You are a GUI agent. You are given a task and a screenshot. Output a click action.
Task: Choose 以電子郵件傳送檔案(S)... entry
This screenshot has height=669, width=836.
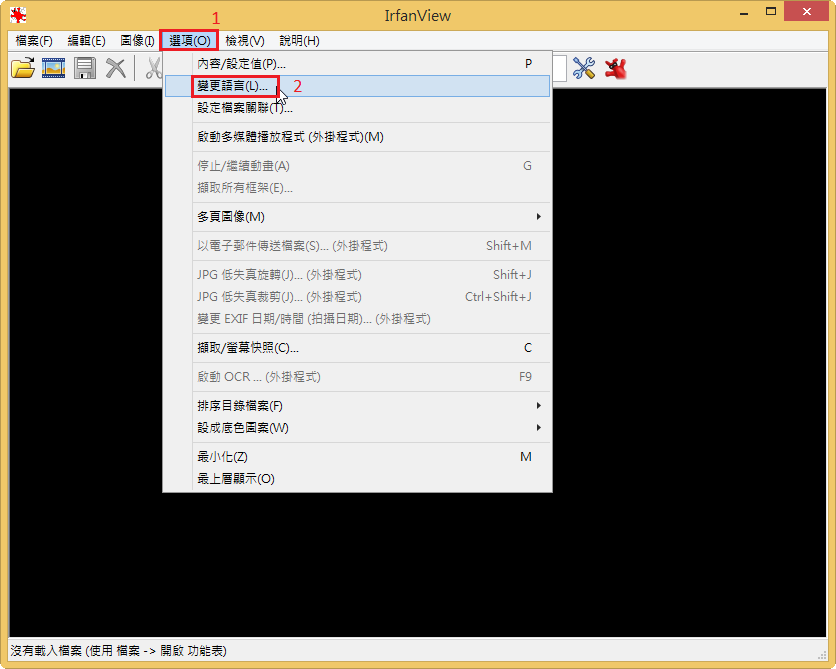[357, 246]
